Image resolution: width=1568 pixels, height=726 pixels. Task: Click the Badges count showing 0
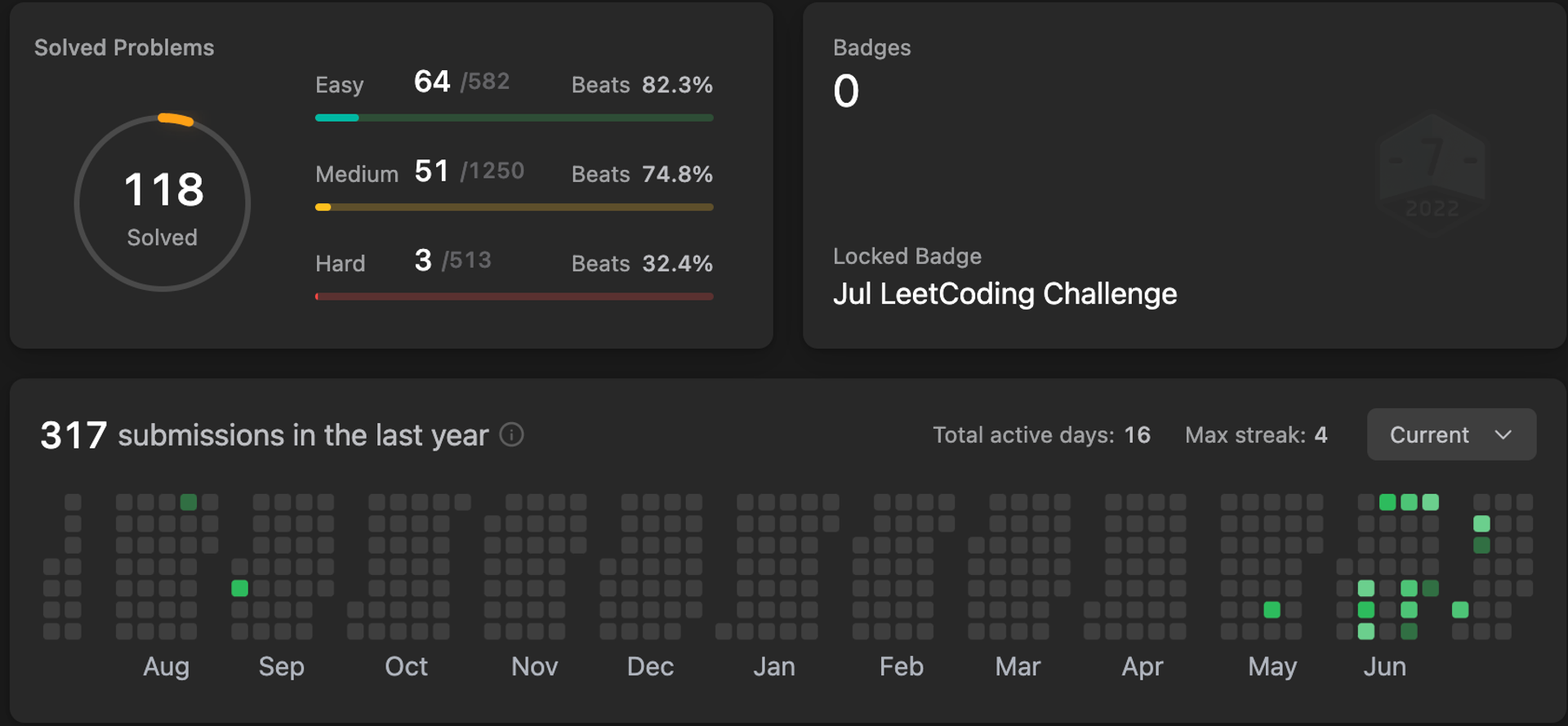(846, 91)
